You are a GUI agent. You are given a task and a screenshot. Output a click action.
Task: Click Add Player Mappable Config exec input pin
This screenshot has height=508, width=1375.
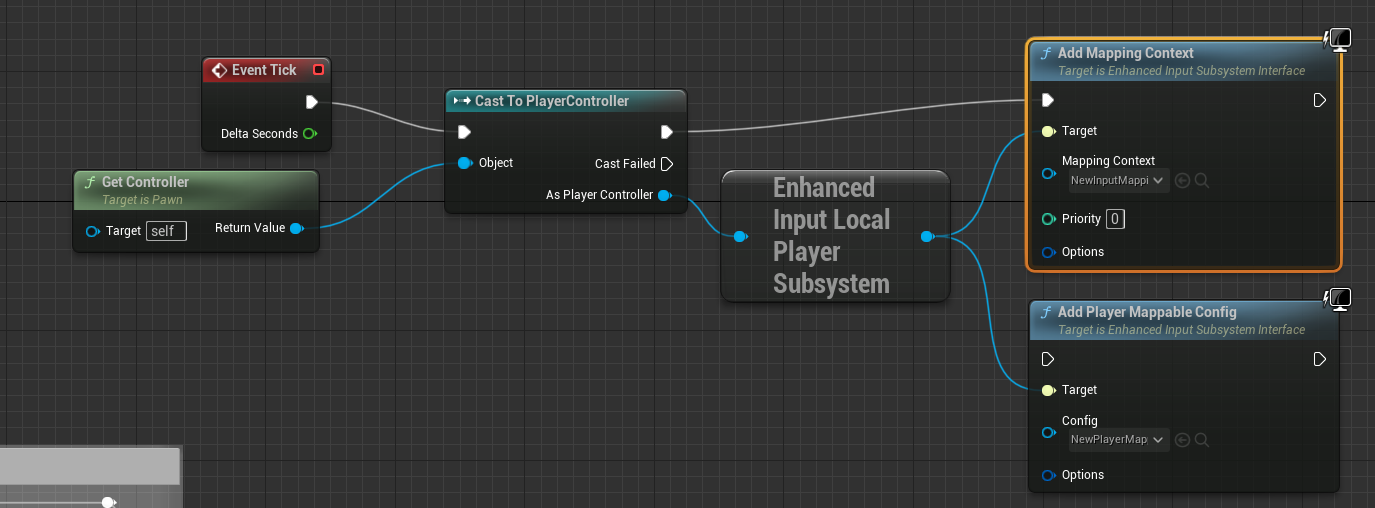tap(1048, 359)
